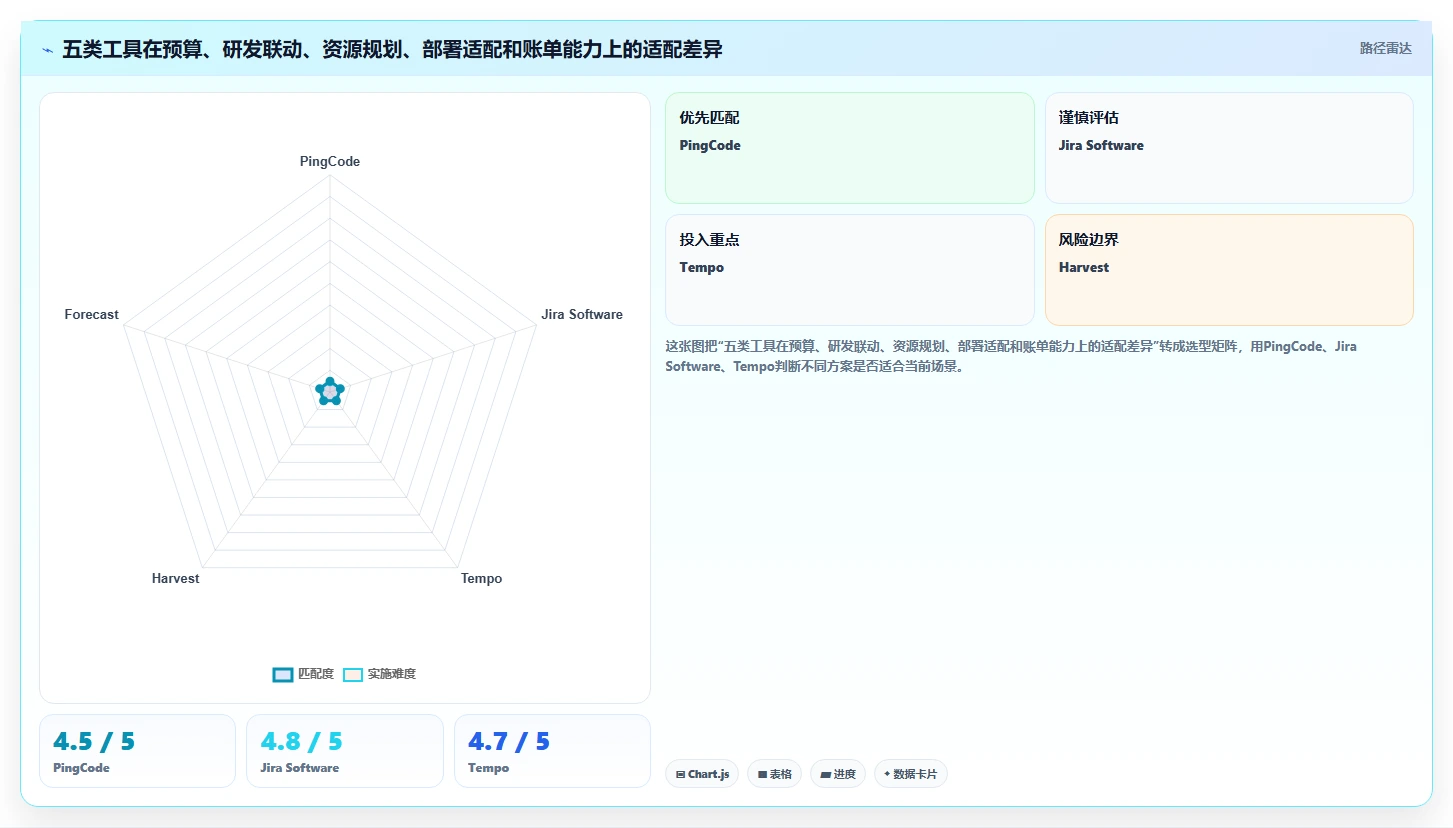1453x828 pixels.
Task: Click the 路径雷达 label in header
Action: point(1385,48)
